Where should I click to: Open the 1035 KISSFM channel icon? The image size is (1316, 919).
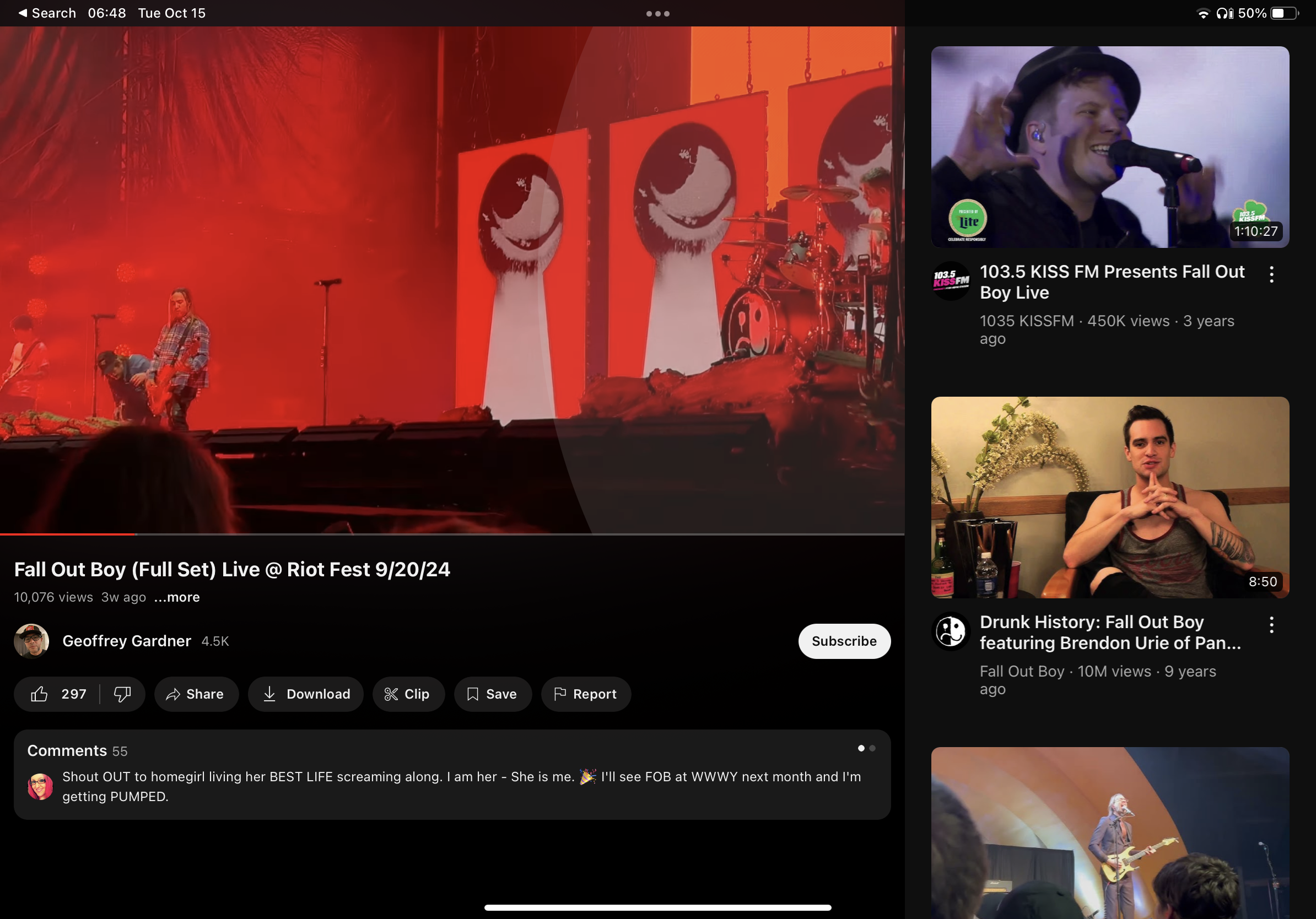point(951,281)
